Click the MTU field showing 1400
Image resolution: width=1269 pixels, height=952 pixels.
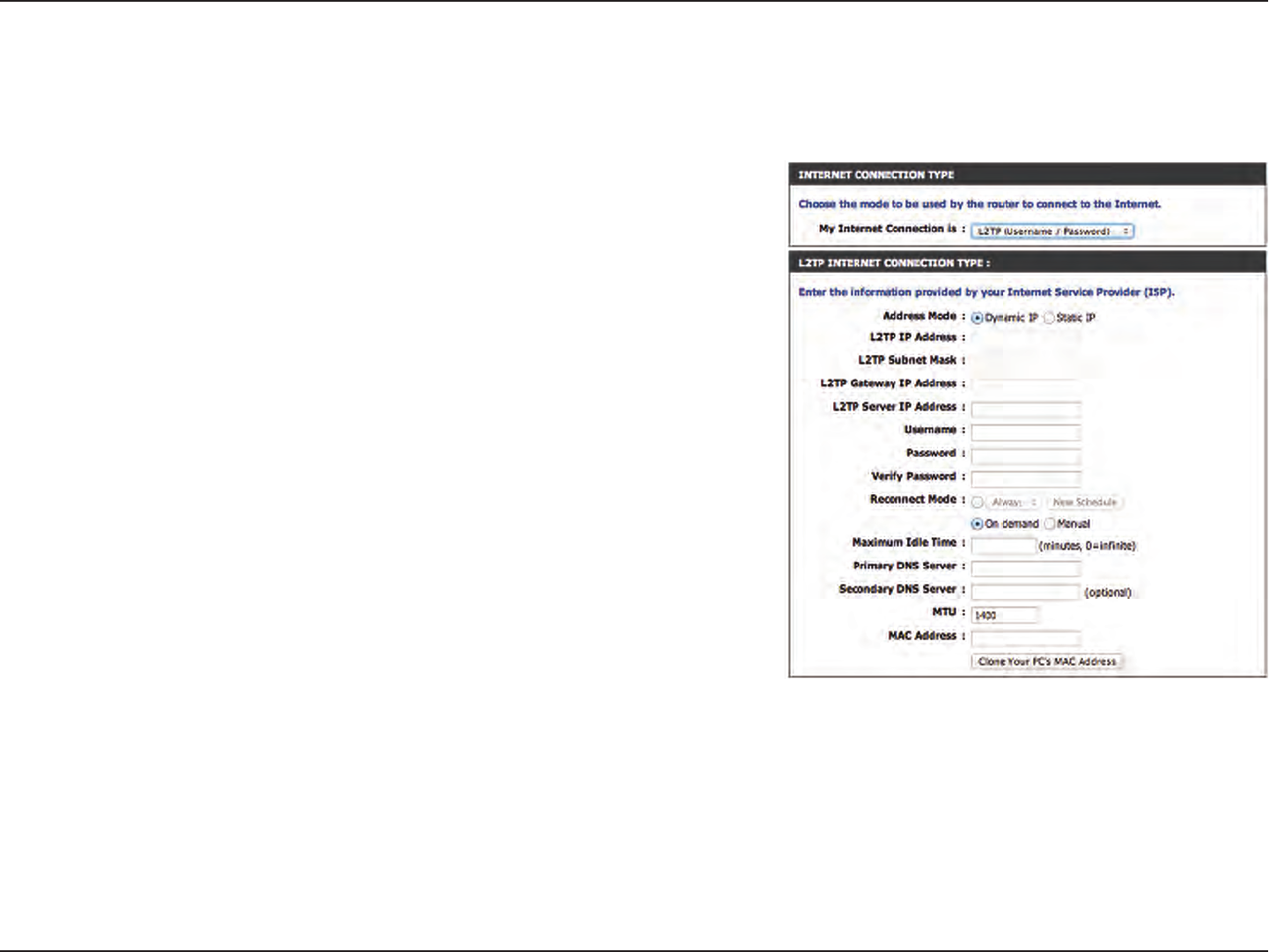pyautogui.click(x=1005, y=615)
